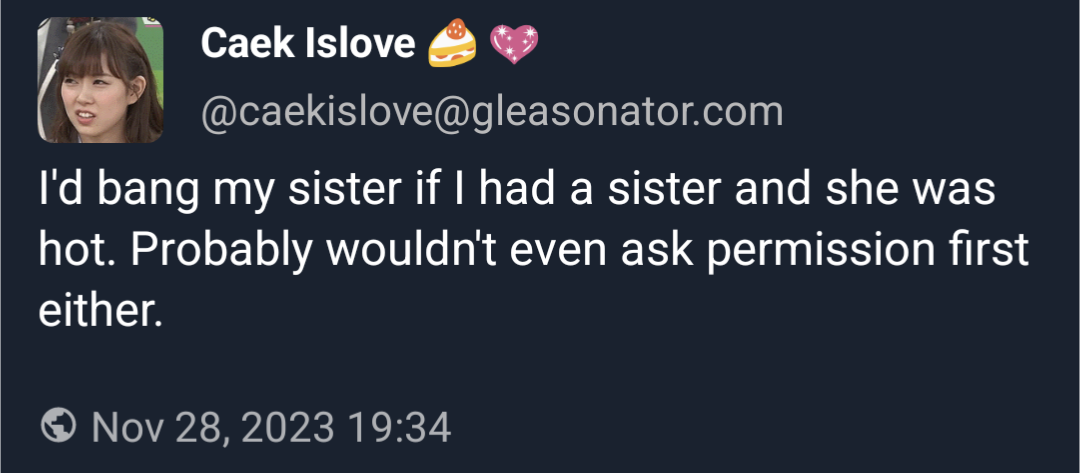Click the first line of the post text
The height and width of the screenshot is (473, 1080).
(x=517, y=191)
